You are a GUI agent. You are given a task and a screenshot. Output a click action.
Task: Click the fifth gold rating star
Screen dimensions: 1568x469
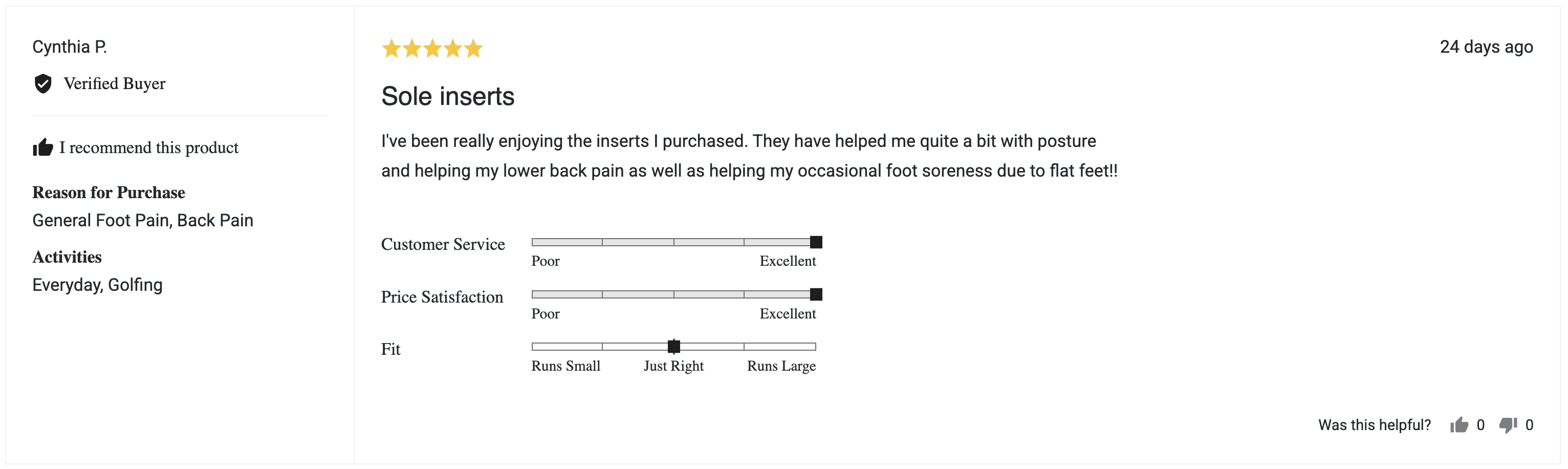pos(473,48)
